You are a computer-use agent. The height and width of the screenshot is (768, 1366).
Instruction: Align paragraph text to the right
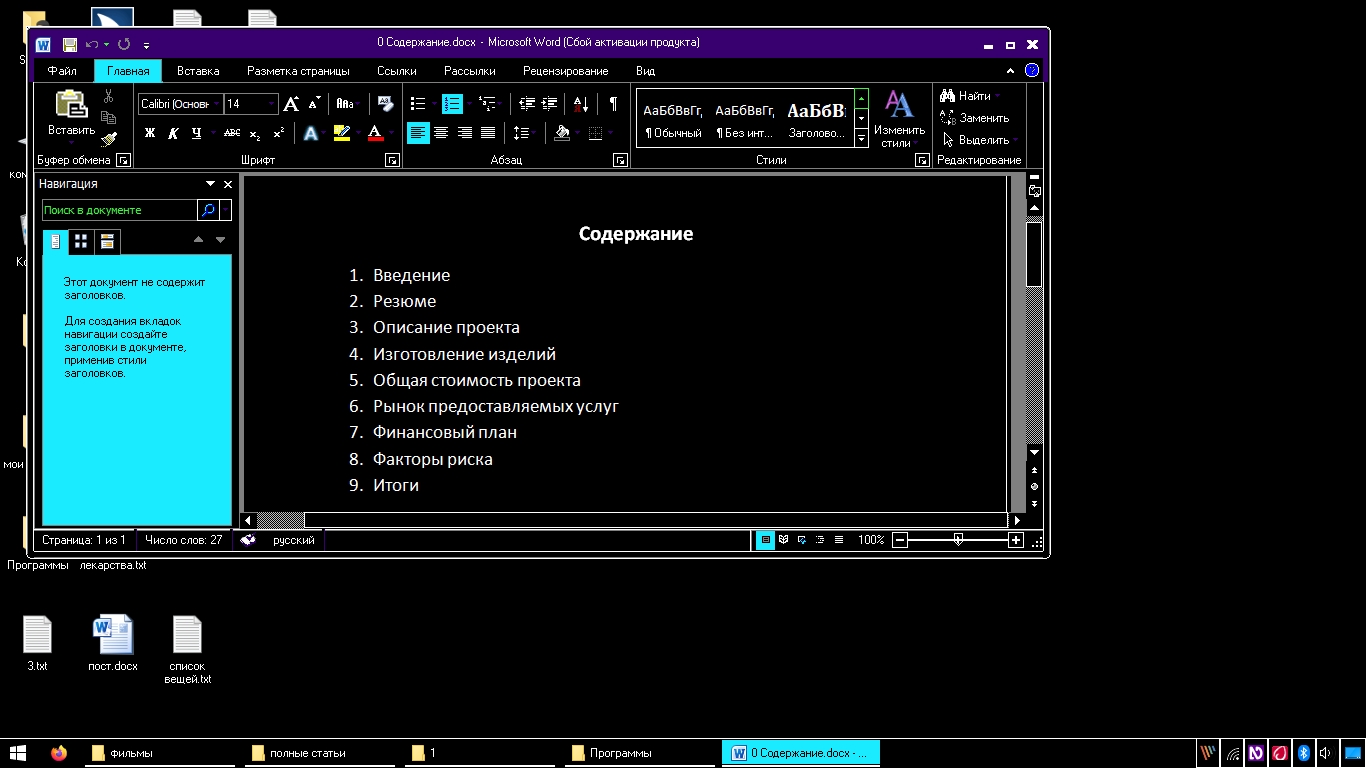pyautogui.click(x=464, y=133)
